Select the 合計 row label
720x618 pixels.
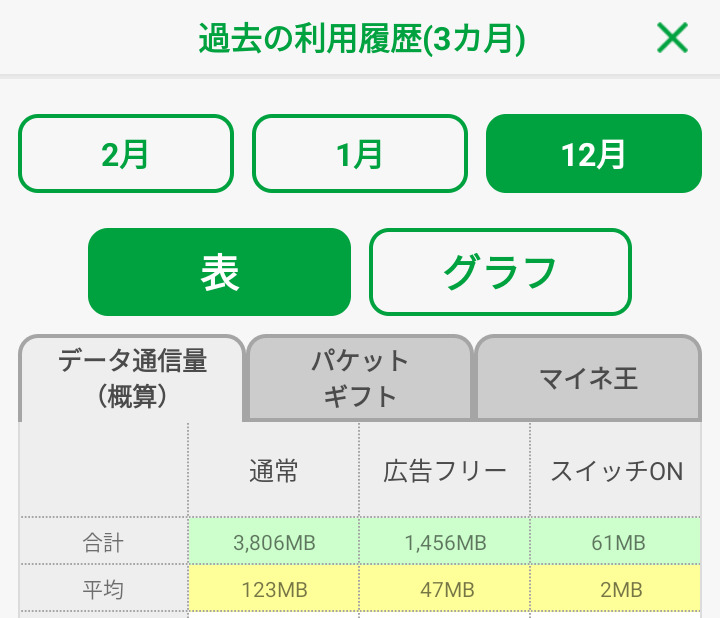(x=104, y=543)
